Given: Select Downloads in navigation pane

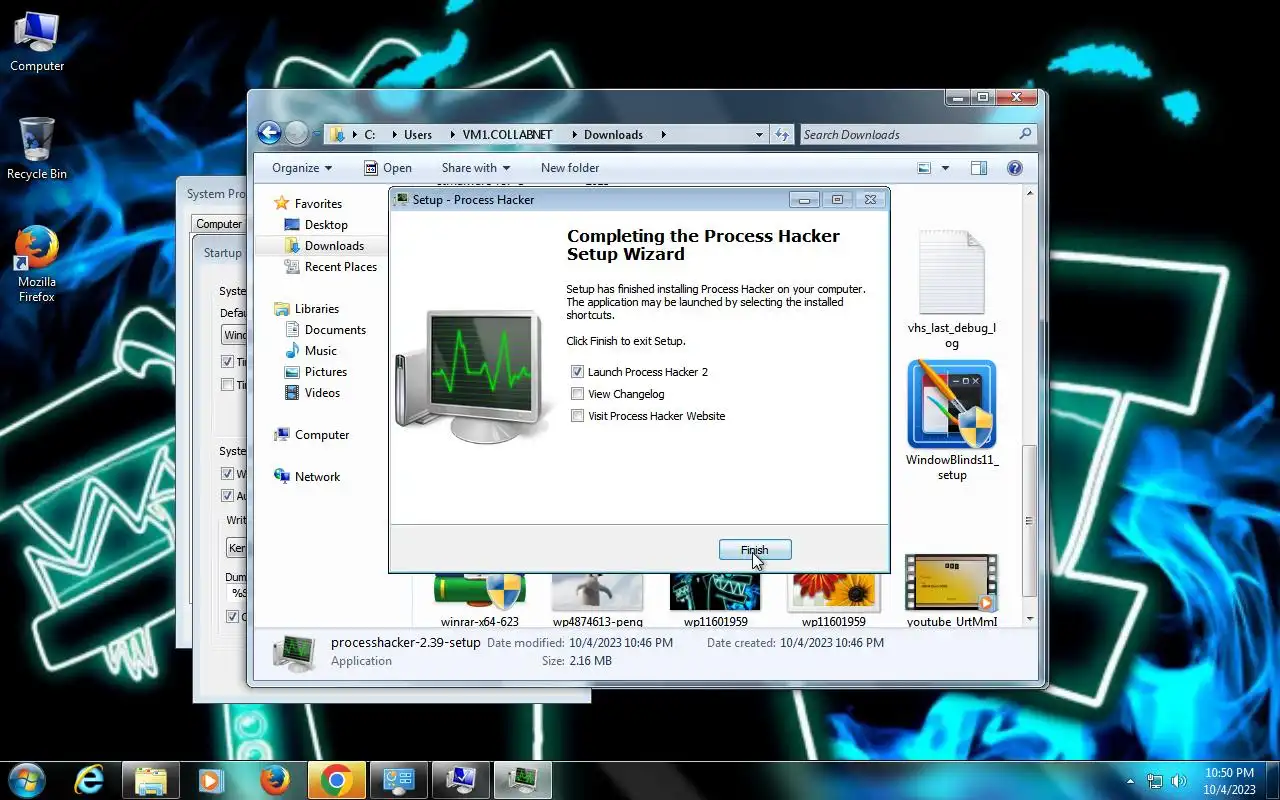Looking at the screenshot, I should (x=334, y=246).
